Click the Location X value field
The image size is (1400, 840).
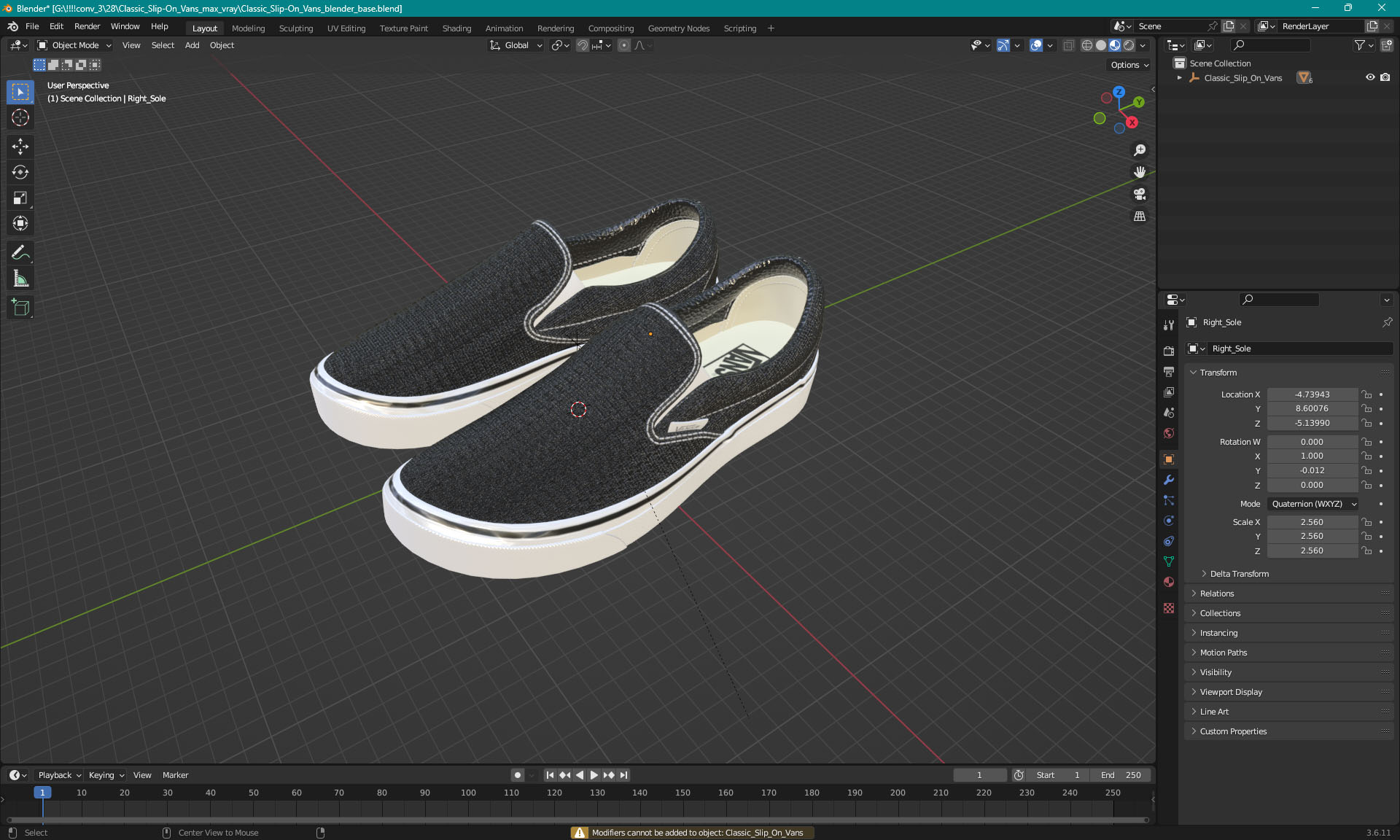[1312, 394]
